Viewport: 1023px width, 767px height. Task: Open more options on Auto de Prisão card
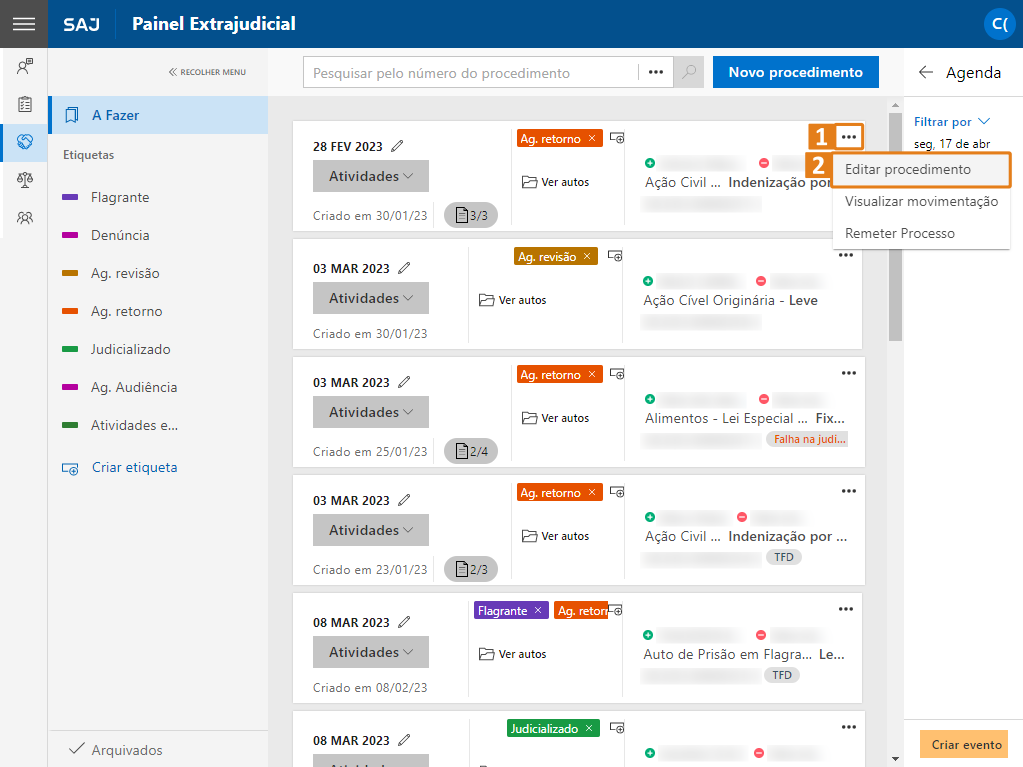pos(846,609)
